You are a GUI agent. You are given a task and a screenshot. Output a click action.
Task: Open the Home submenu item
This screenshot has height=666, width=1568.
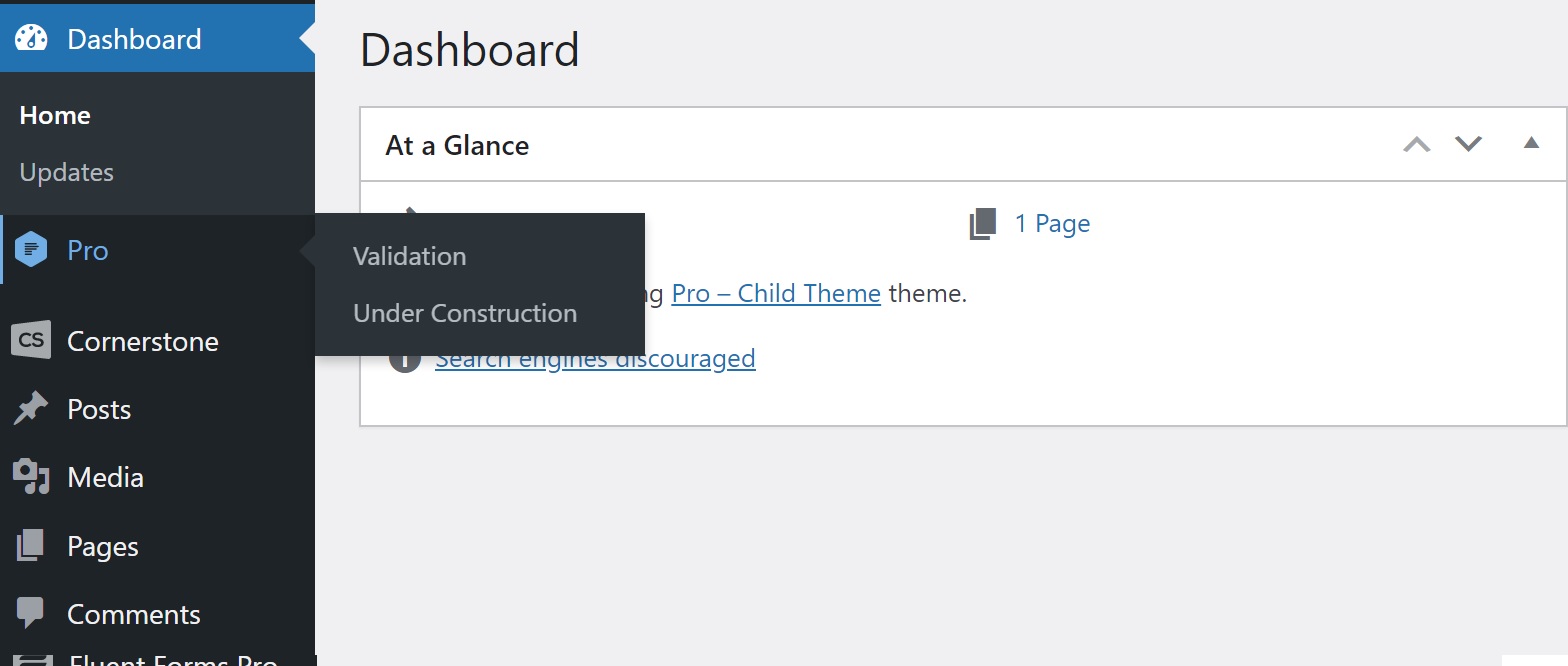[55, 116]
